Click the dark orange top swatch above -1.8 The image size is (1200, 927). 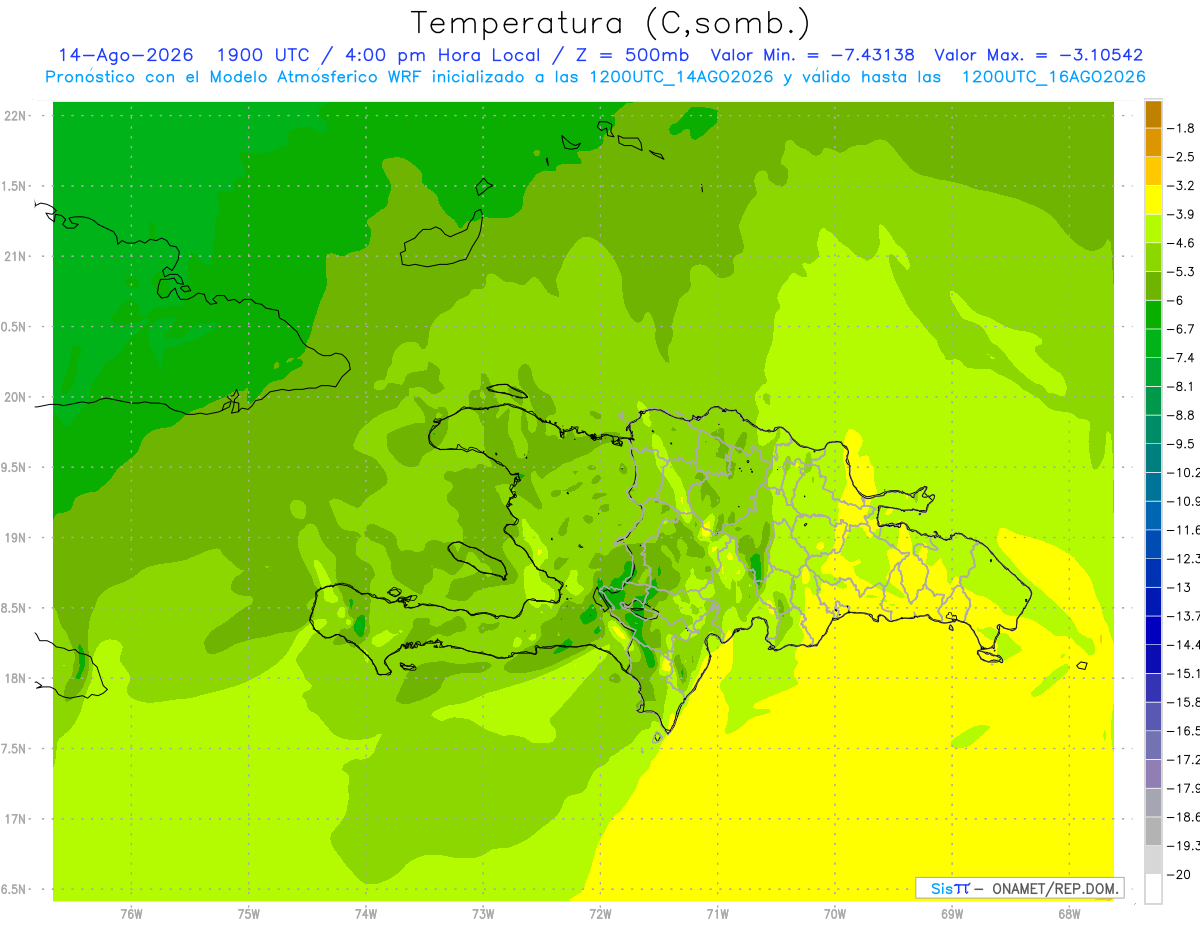[1153, 114]
